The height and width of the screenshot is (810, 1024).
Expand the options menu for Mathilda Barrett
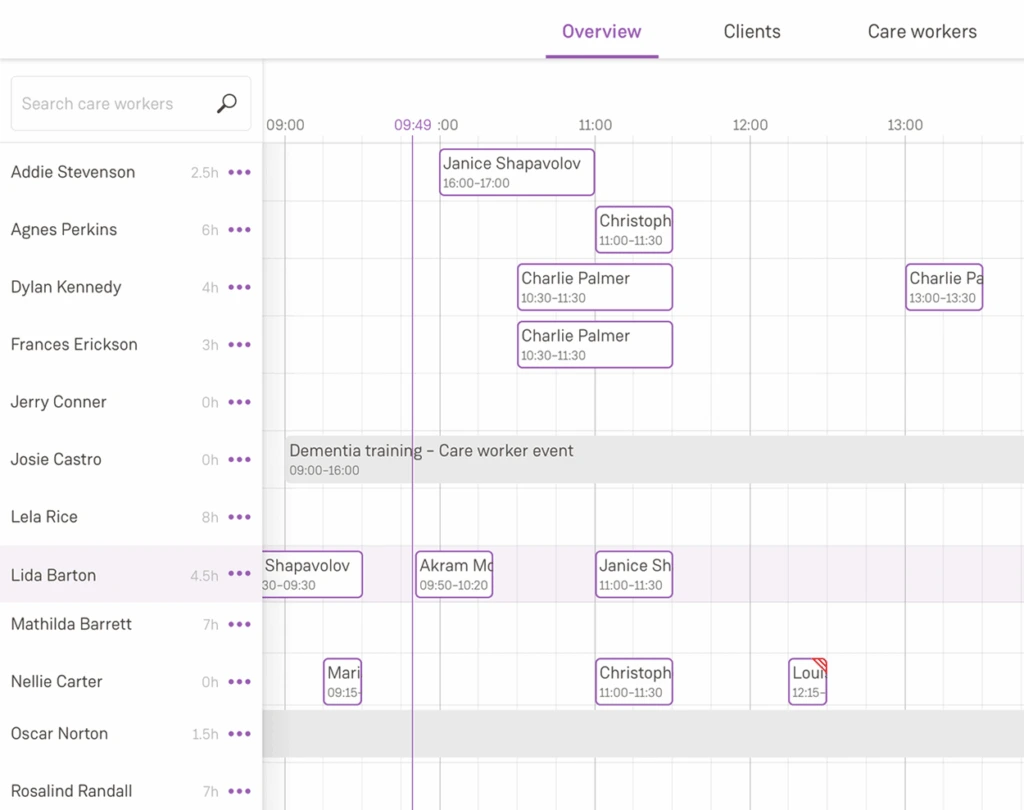[239, 625]
